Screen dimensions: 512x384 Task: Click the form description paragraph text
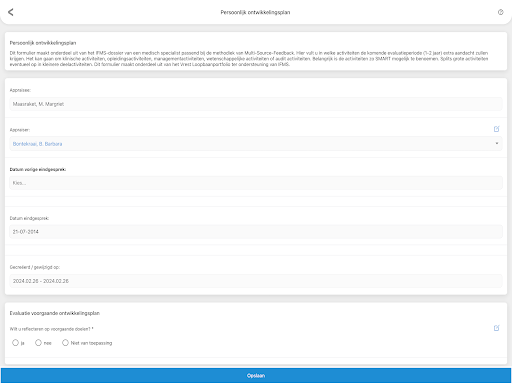[249, 59]
